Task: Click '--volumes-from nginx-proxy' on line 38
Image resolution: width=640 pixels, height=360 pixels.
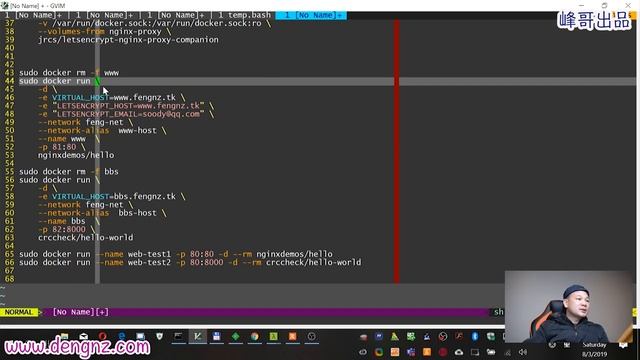Action: tap(100, 31)
